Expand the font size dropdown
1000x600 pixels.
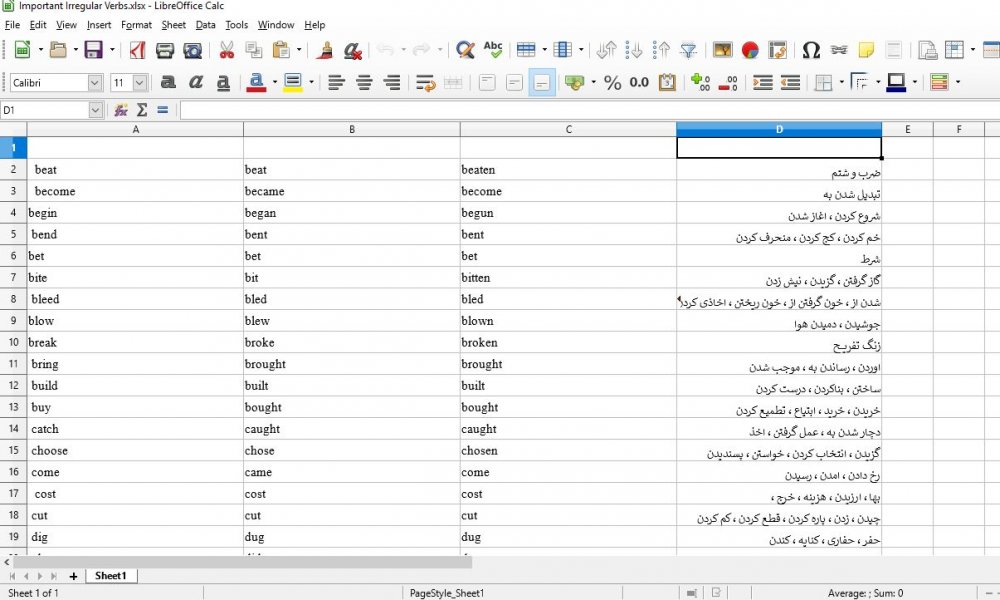(139, 83)
